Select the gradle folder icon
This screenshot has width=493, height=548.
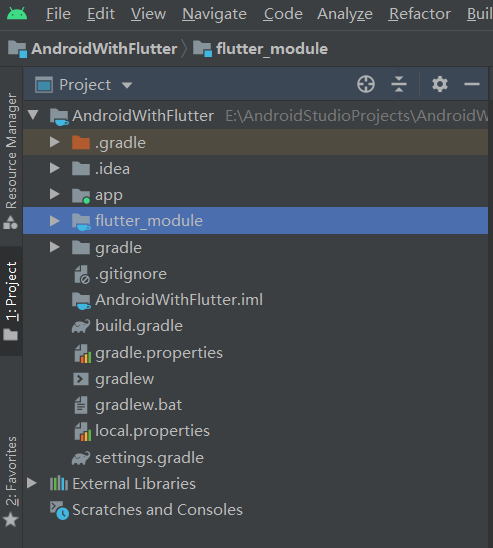[x=81, y=247]
